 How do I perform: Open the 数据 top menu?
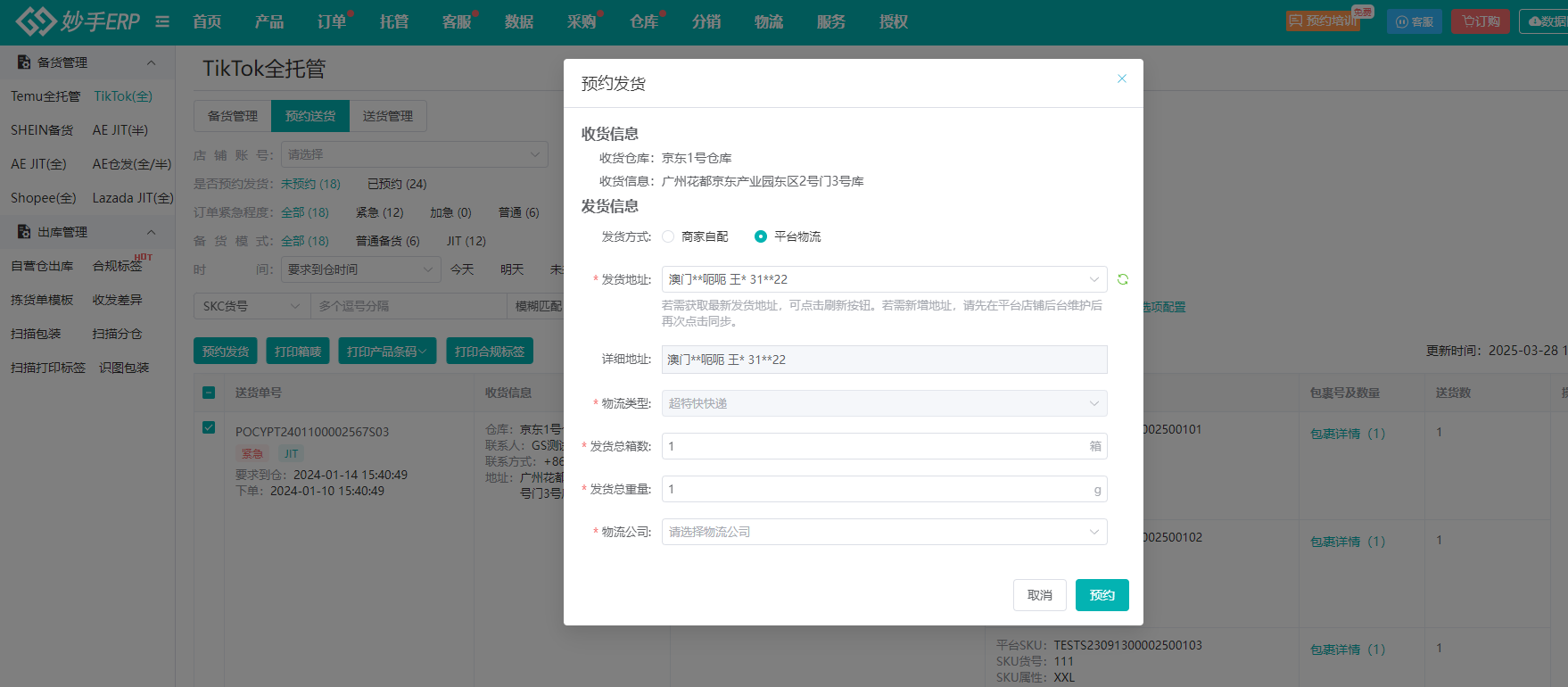pos(519,21)
